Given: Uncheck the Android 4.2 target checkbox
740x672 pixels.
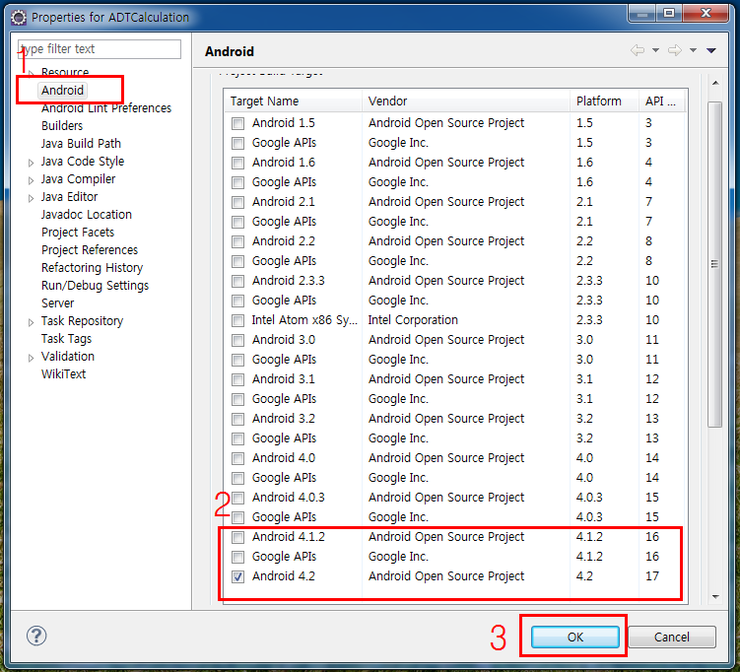Looking at the screenshot, I should (238, 577).
